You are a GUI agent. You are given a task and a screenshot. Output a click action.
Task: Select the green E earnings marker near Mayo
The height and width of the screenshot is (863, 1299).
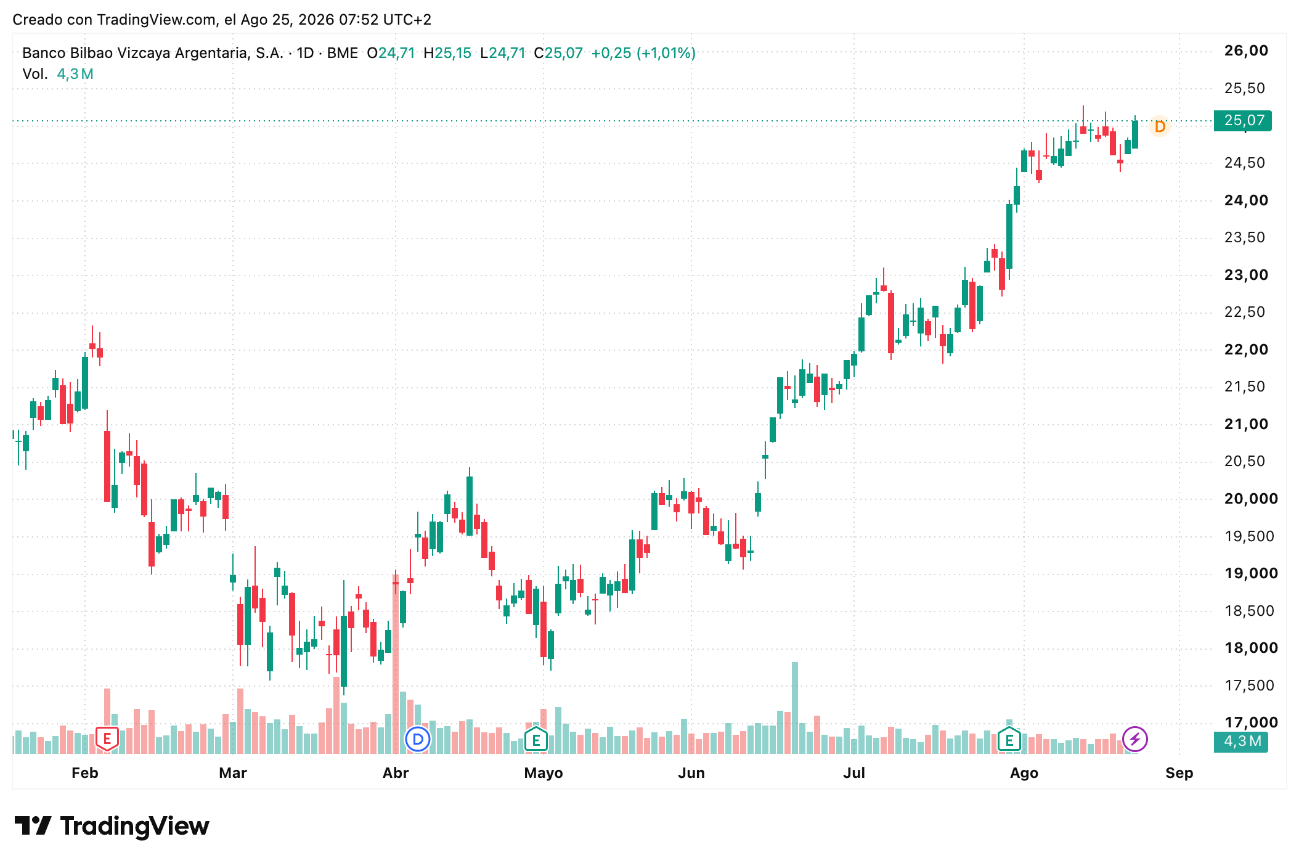tap(536, 739)
